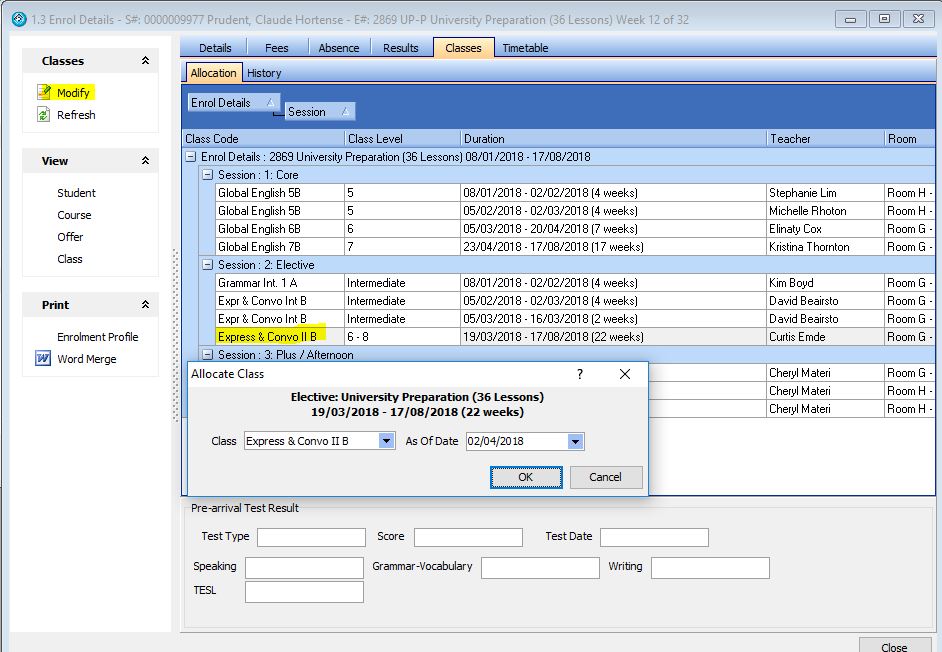Click the Modify pencil icon
Image resolution: width=942 pixels, height=652 pixels.
coord(43,92)
